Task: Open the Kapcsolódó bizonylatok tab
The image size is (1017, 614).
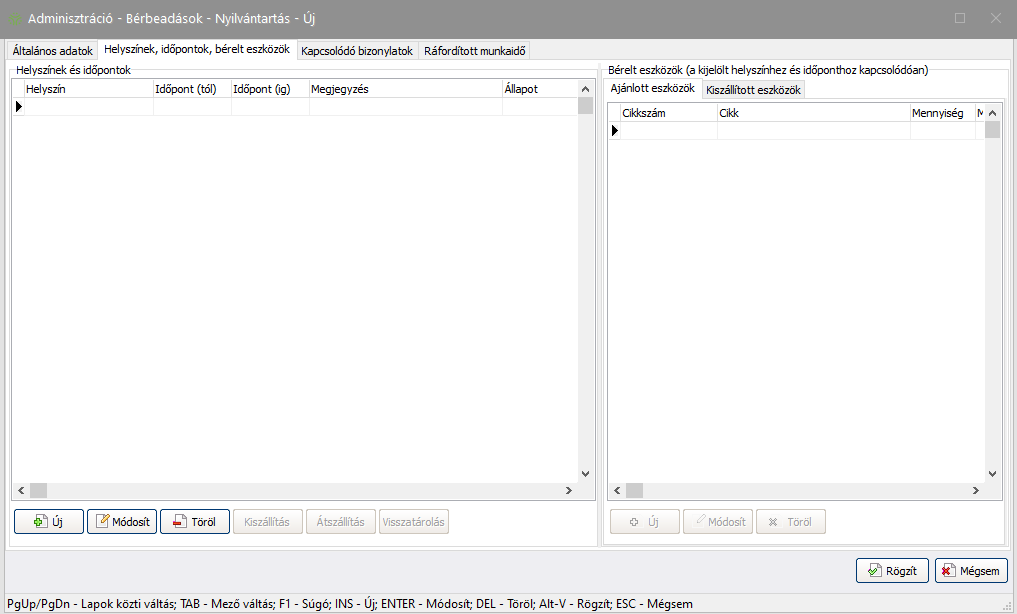Action: point(357,51)
